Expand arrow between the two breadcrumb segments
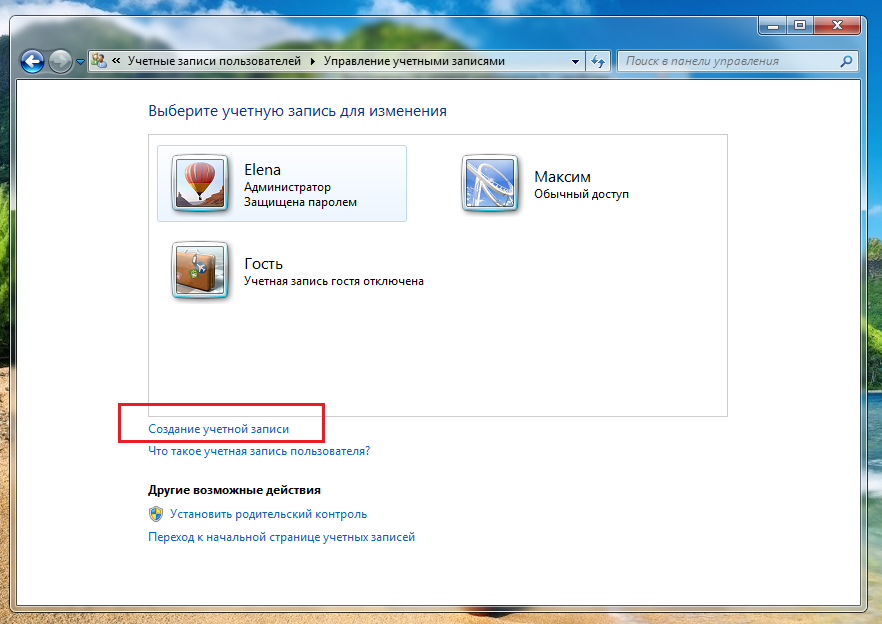882x624 pixels. coord(313,61)
